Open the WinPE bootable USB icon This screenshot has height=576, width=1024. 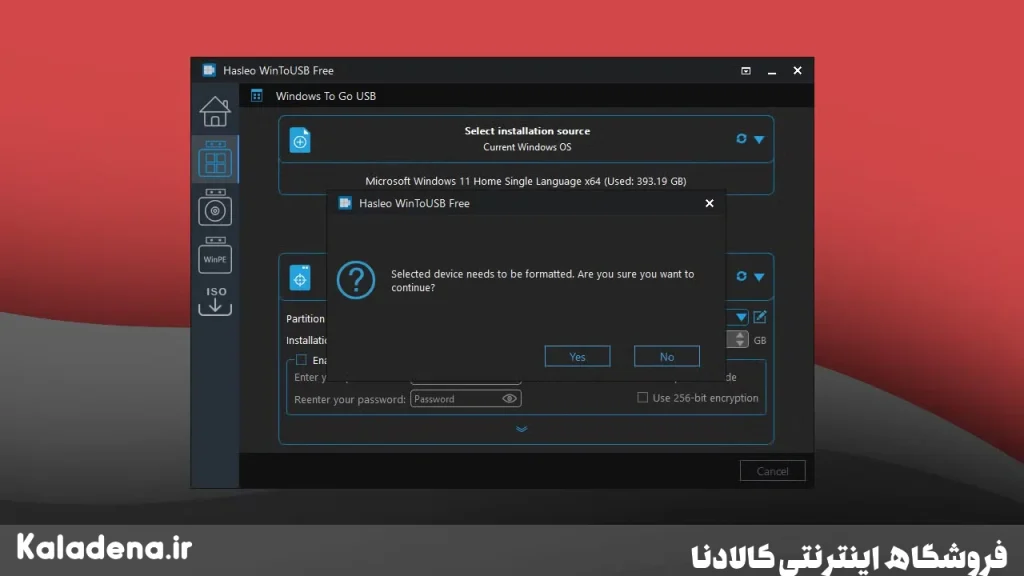tap(215, 255)
